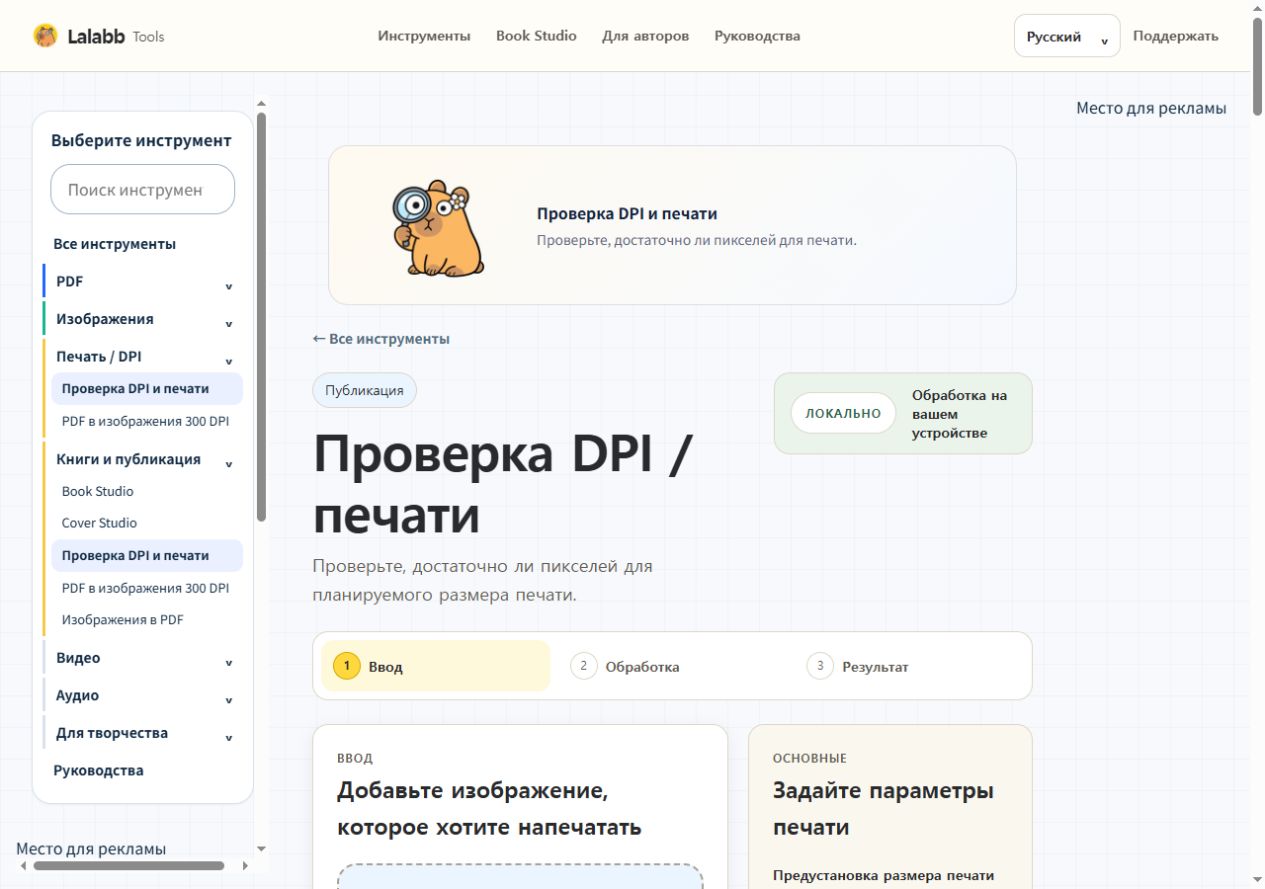This screenshot has height=889, width=1265.
Task: Expand the Изображения category chevron
Action: tap(229, 324)
